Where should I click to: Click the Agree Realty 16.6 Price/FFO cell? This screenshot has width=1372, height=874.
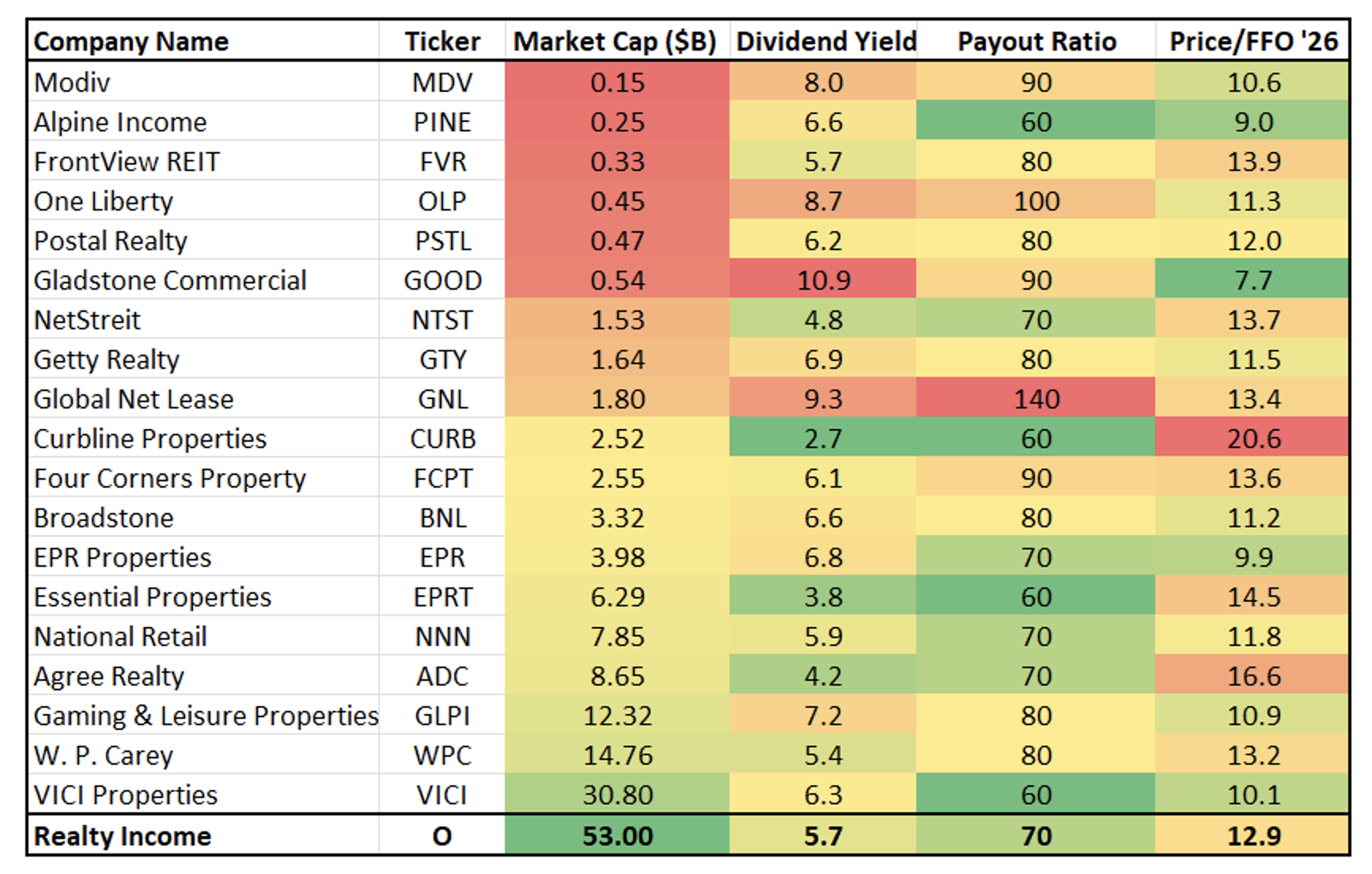click(1253, 676)
